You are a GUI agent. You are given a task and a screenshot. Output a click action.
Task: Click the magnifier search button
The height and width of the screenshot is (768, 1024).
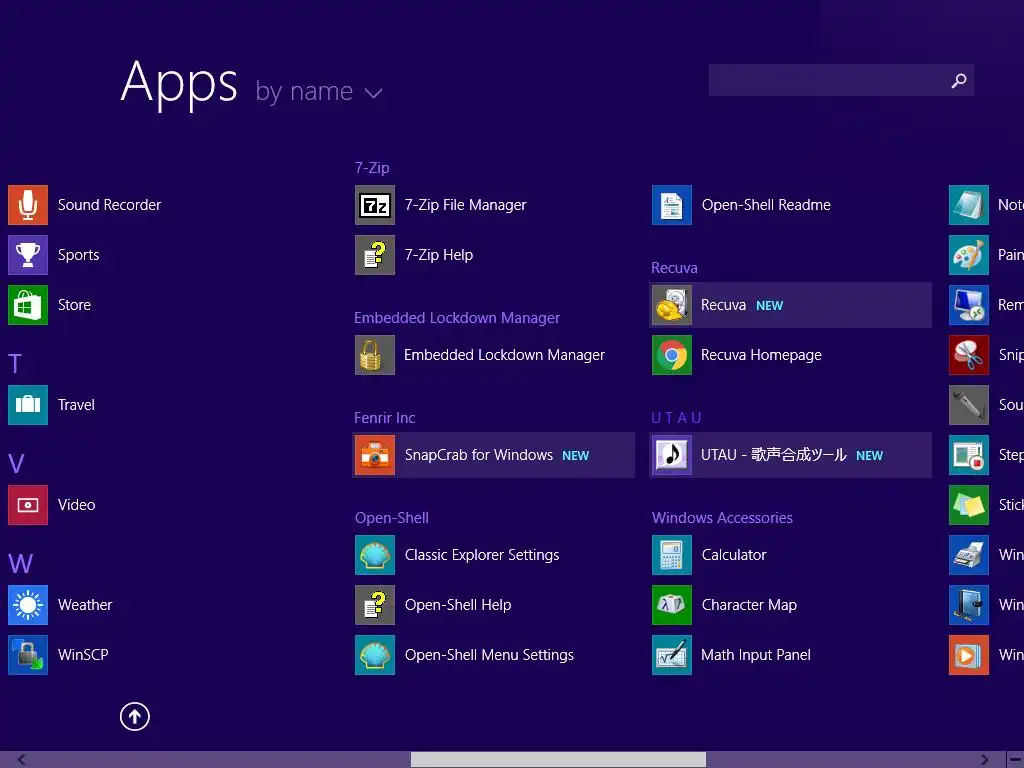pos(959,80)
